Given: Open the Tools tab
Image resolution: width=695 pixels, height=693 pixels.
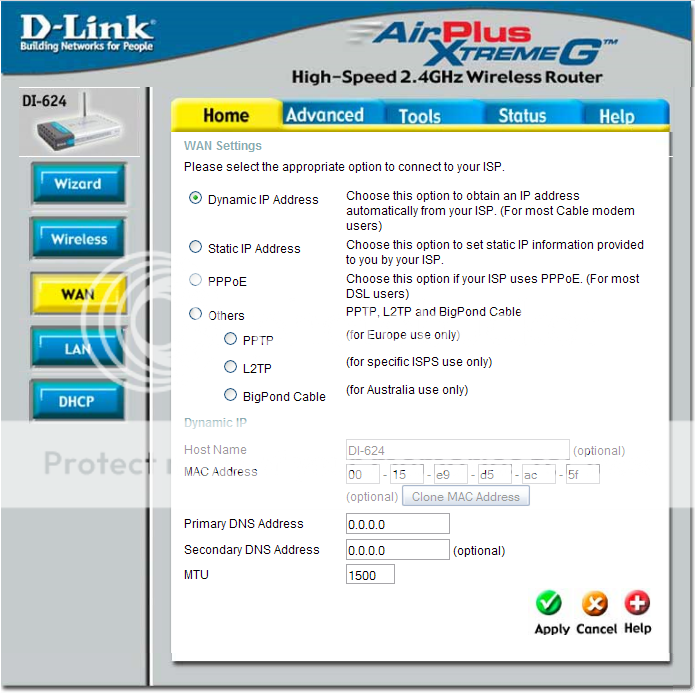Looking at the screenshot, I should 420,116.
